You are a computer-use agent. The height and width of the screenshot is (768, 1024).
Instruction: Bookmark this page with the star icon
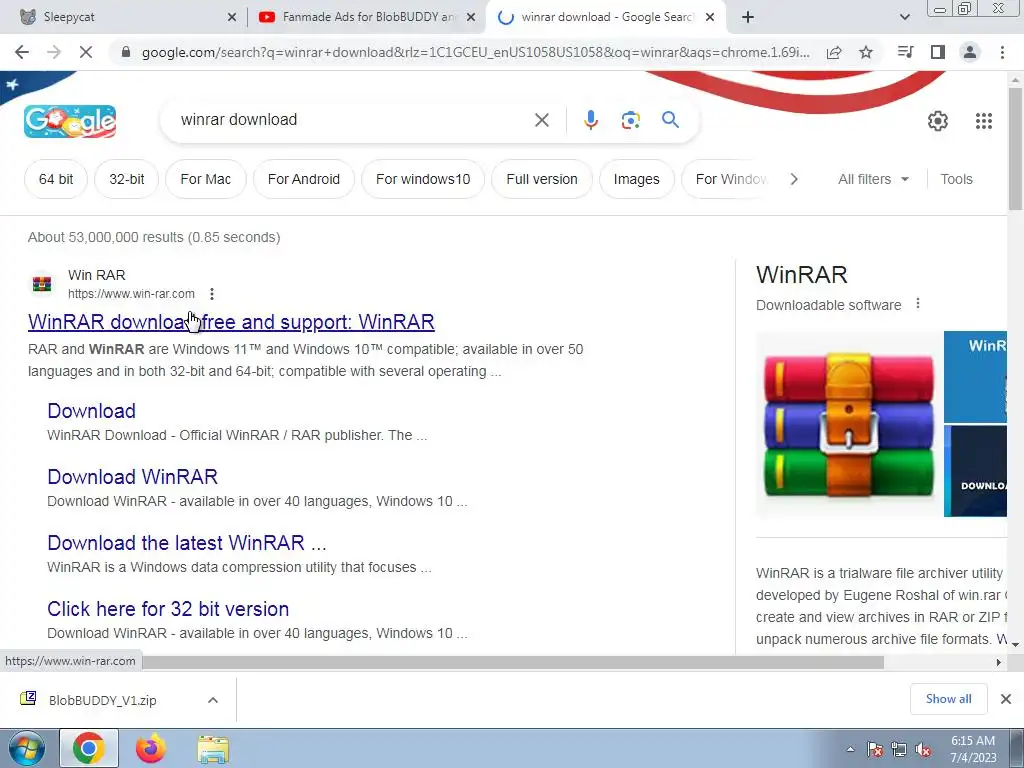coord(865,52)
